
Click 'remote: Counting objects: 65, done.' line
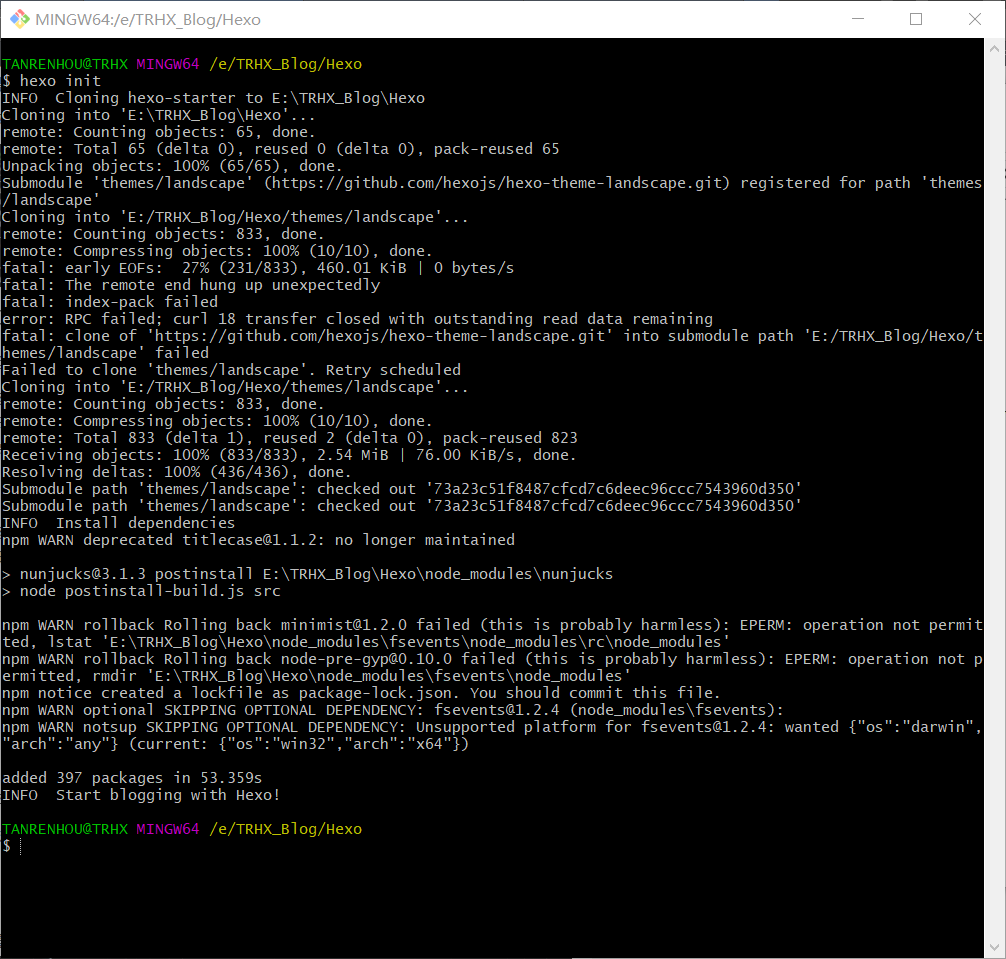pos(158,132)
